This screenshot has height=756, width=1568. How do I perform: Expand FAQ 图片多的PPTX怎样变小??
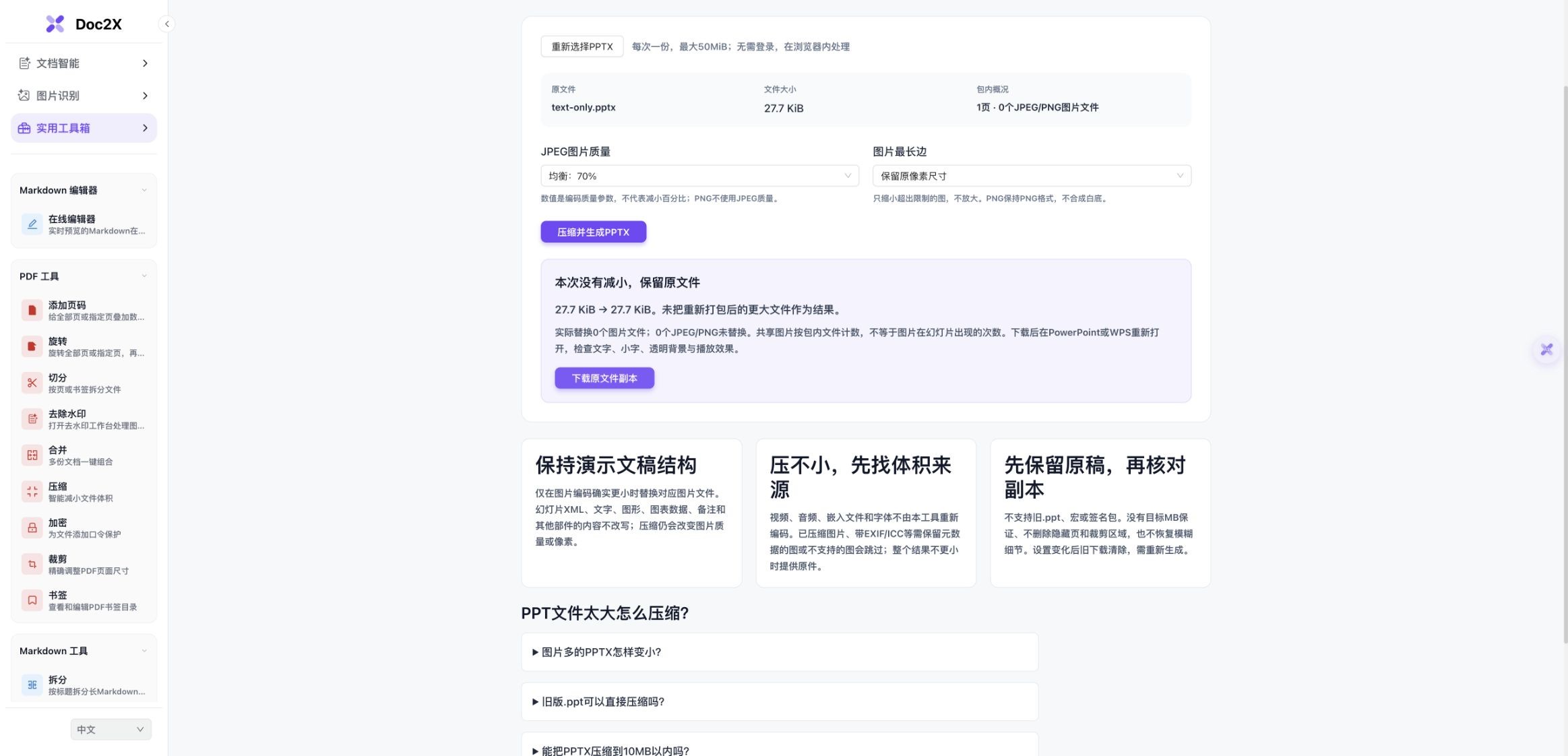[x=780, y=652]
